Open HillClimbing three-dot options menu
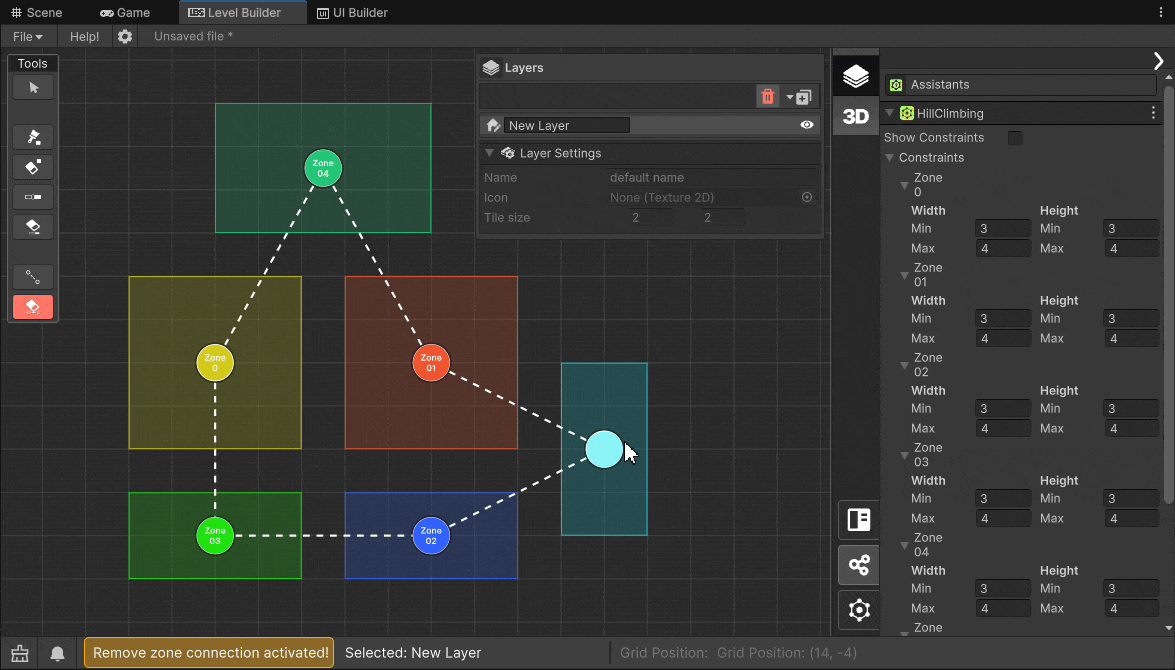The width and height of the screenshot is (1175, 670). [x=1153, y=113]
